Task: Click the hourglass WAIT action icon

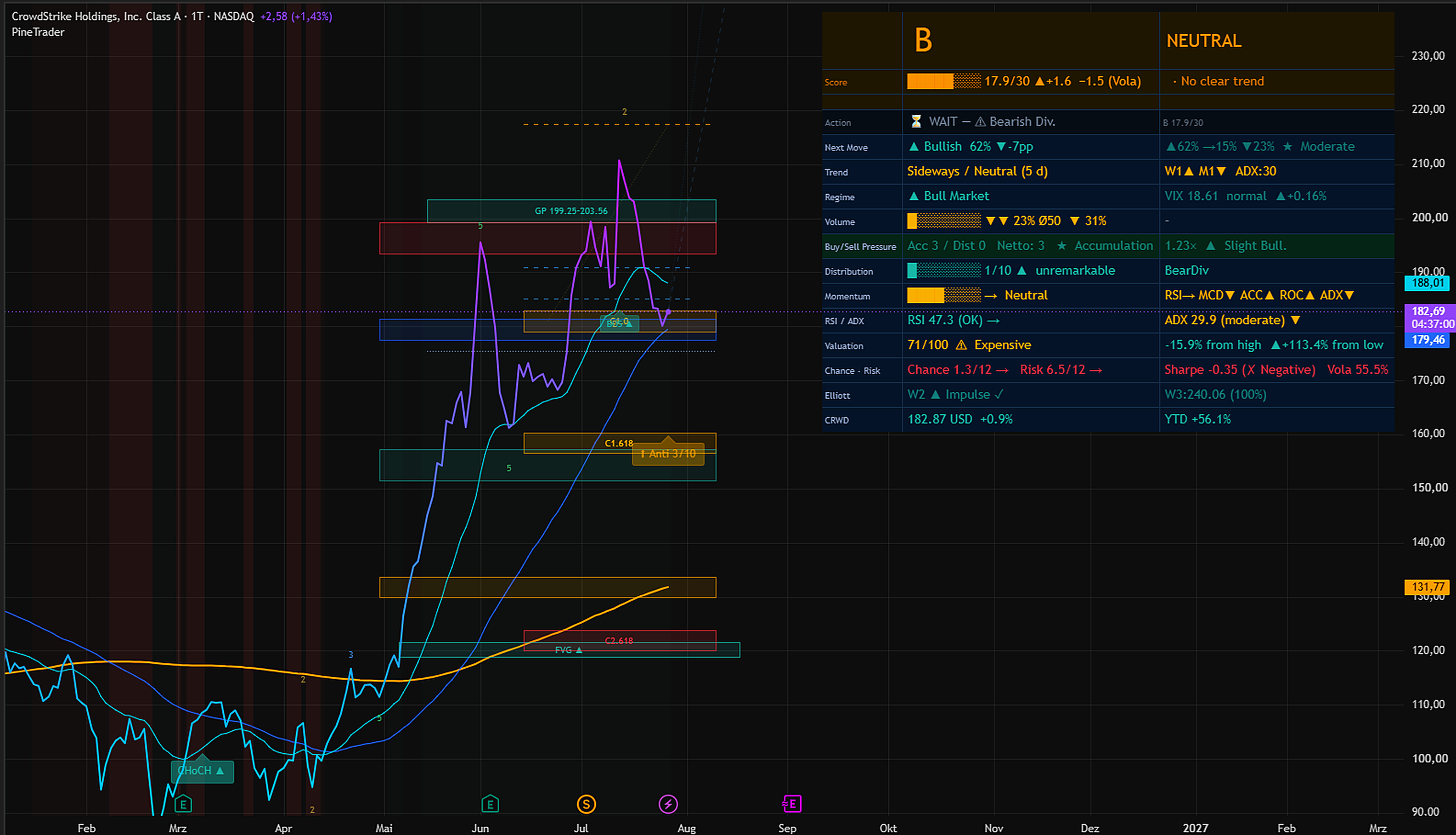Action: tap(916, 122)
